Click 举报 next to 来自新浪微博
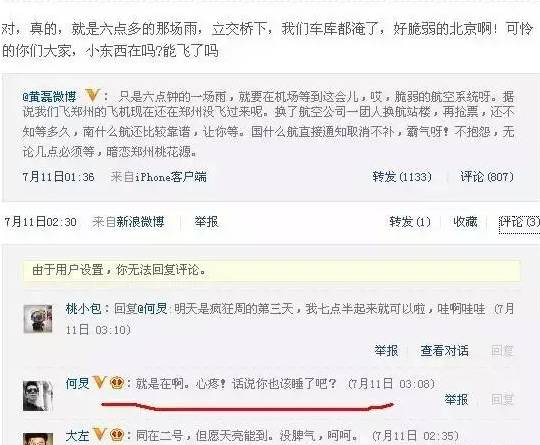Screen dimensions: 540x445 tap(206, 221)
